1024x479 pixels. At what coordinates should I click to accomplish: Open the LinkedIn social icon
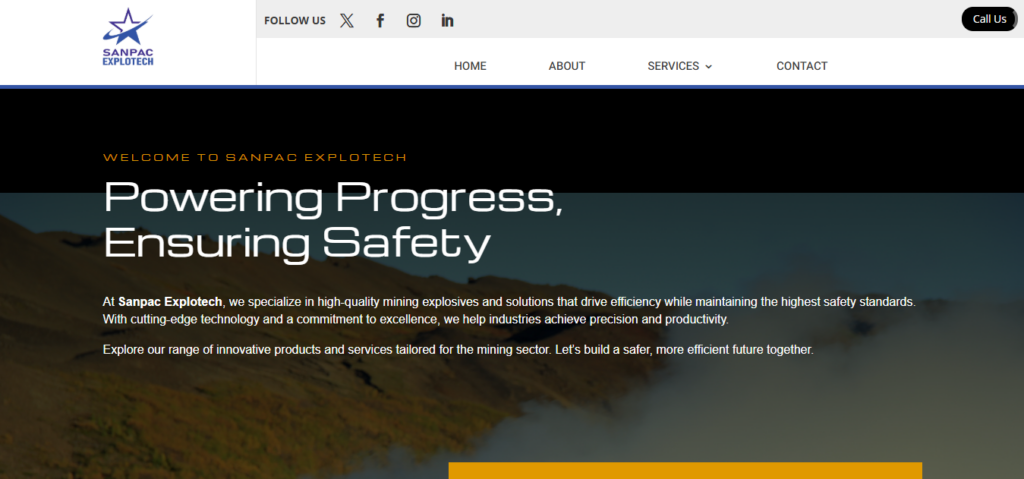pos(447,20)
